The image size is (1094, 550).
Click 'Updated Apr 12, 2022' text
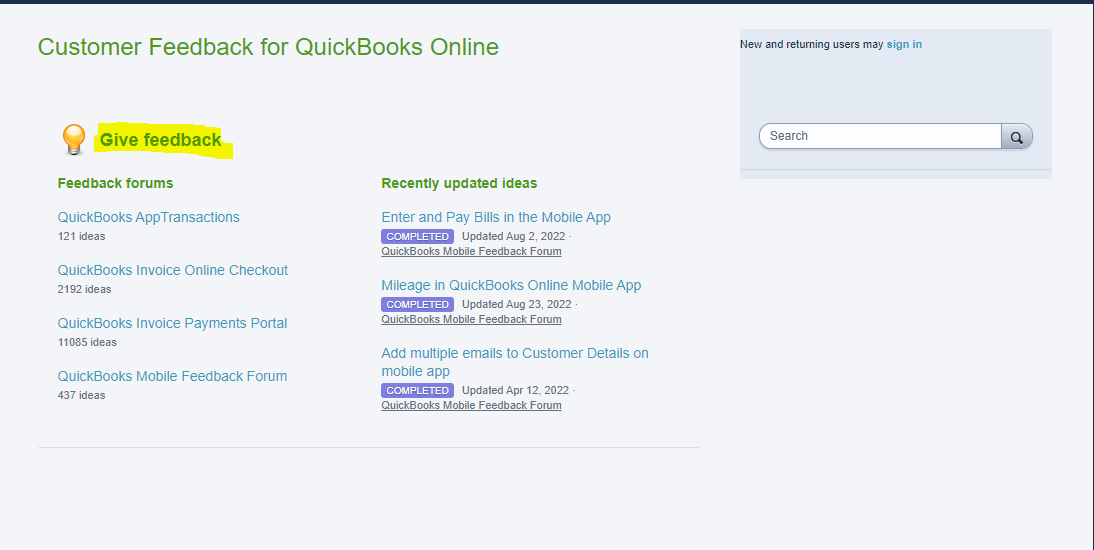516,390
